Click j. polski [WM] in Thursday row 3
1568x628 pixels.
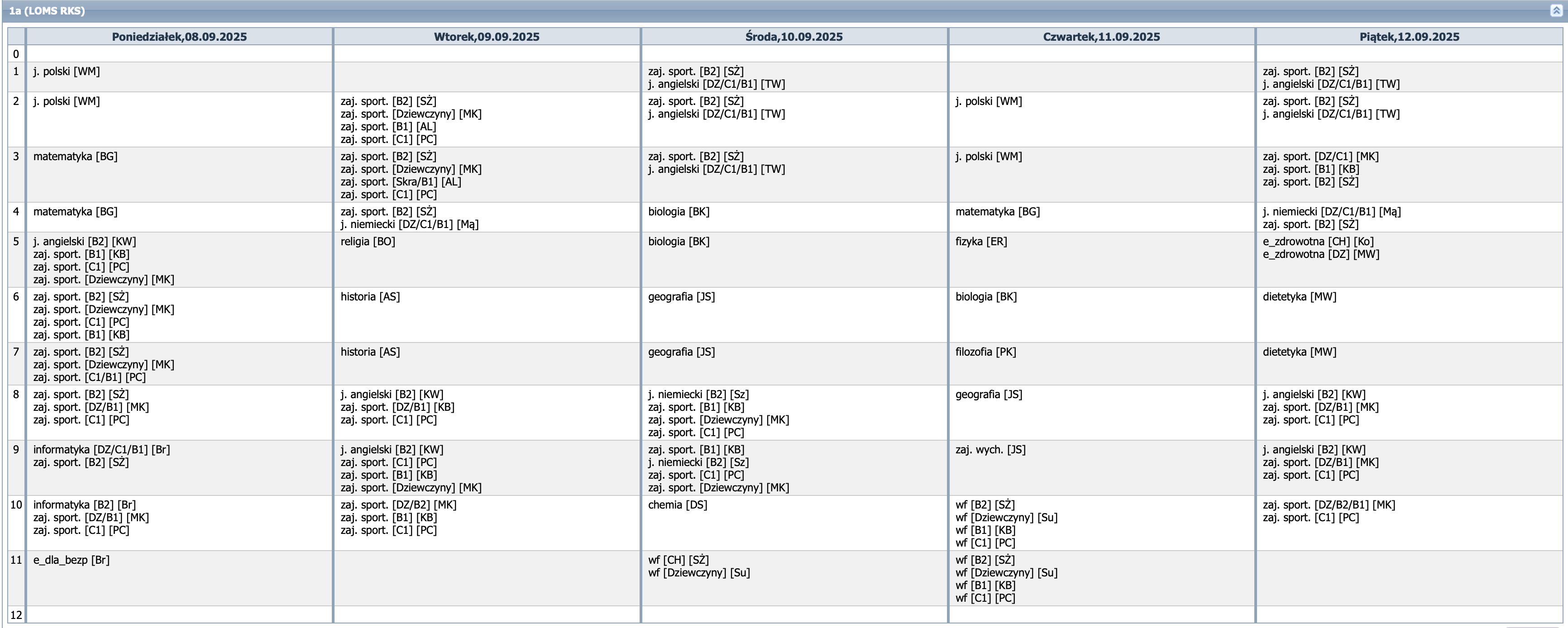click(x=989, y=157)
